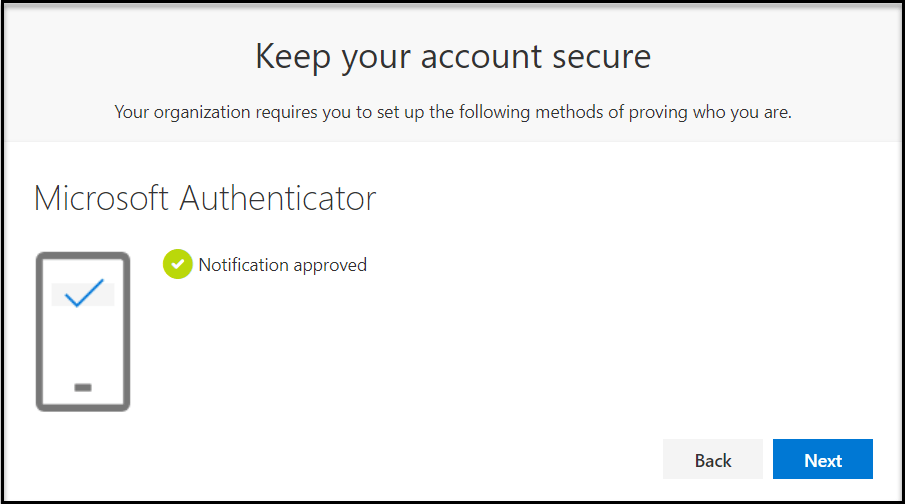Select the Notification approved status text
The image size is (905, 504).
tap(282, 265)
